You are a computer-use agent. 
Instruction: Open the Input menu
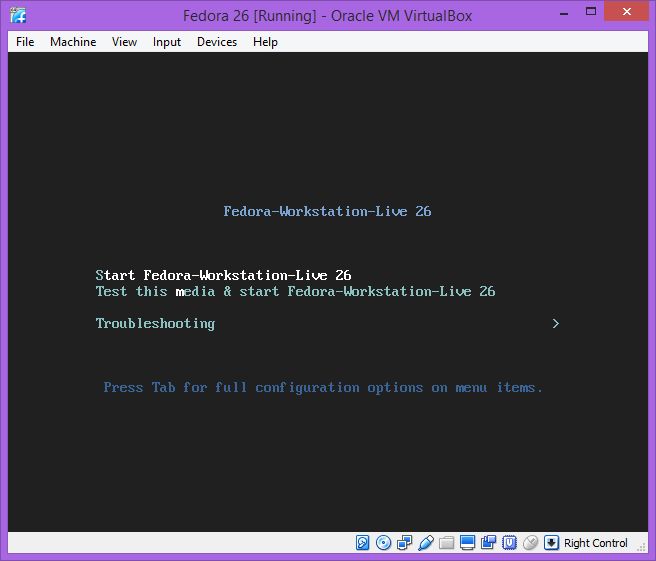click(x=167, y=42)
